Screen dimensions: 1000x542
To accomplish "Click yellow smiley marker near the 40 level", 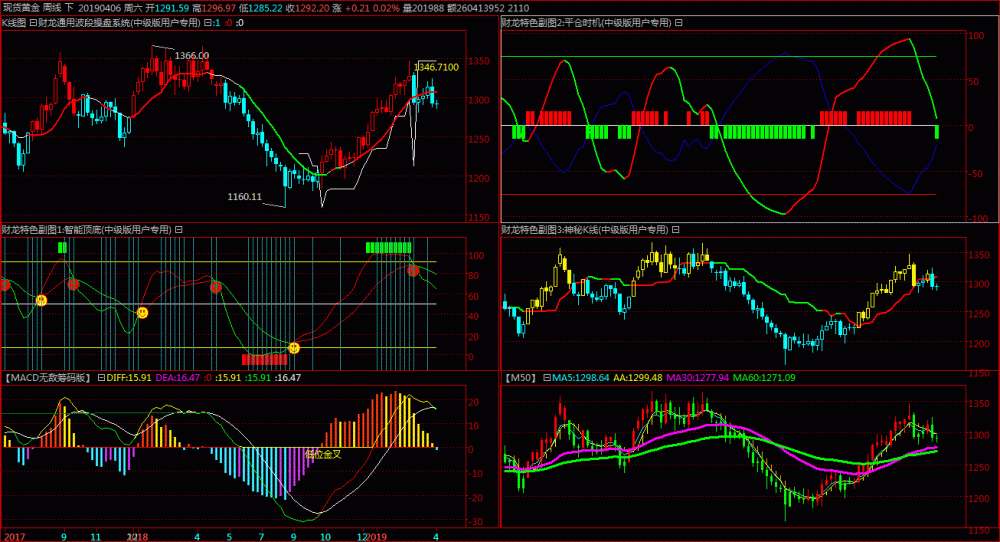I will (143, 312).
